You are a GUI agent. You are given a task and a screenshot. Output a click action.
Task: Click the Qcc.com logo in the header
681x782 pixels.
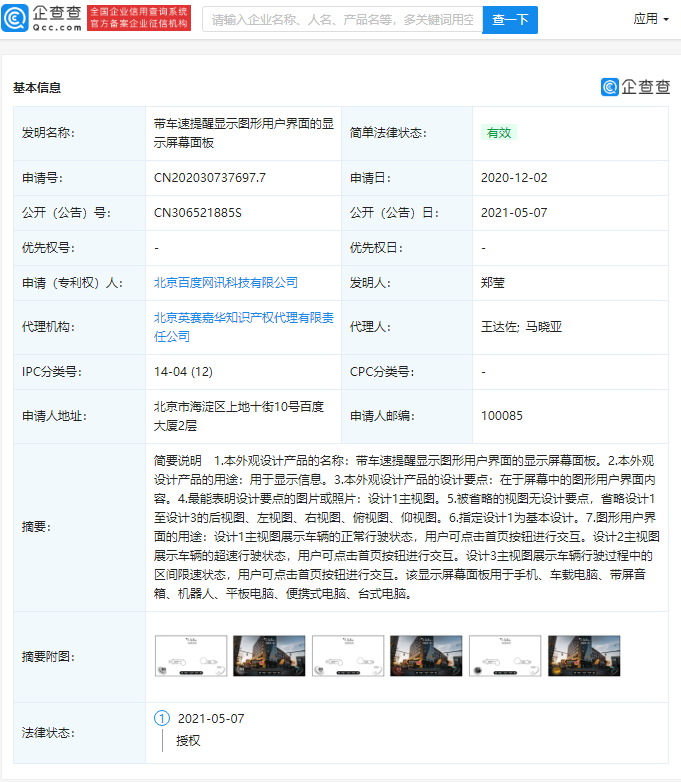[x=42, y=18]
